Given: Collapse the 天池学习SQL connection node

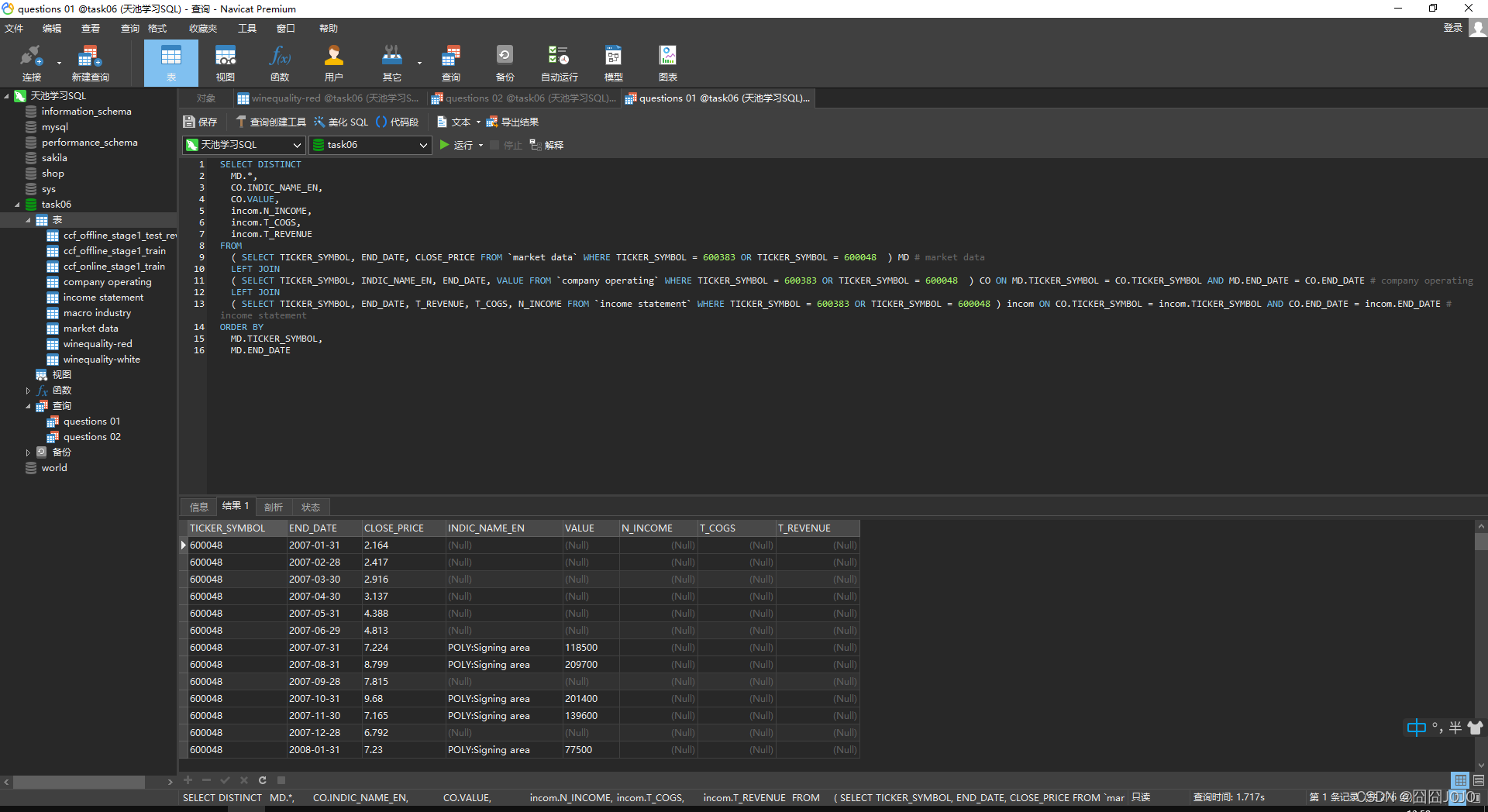Looking at the screenshot, I should 6,96.
